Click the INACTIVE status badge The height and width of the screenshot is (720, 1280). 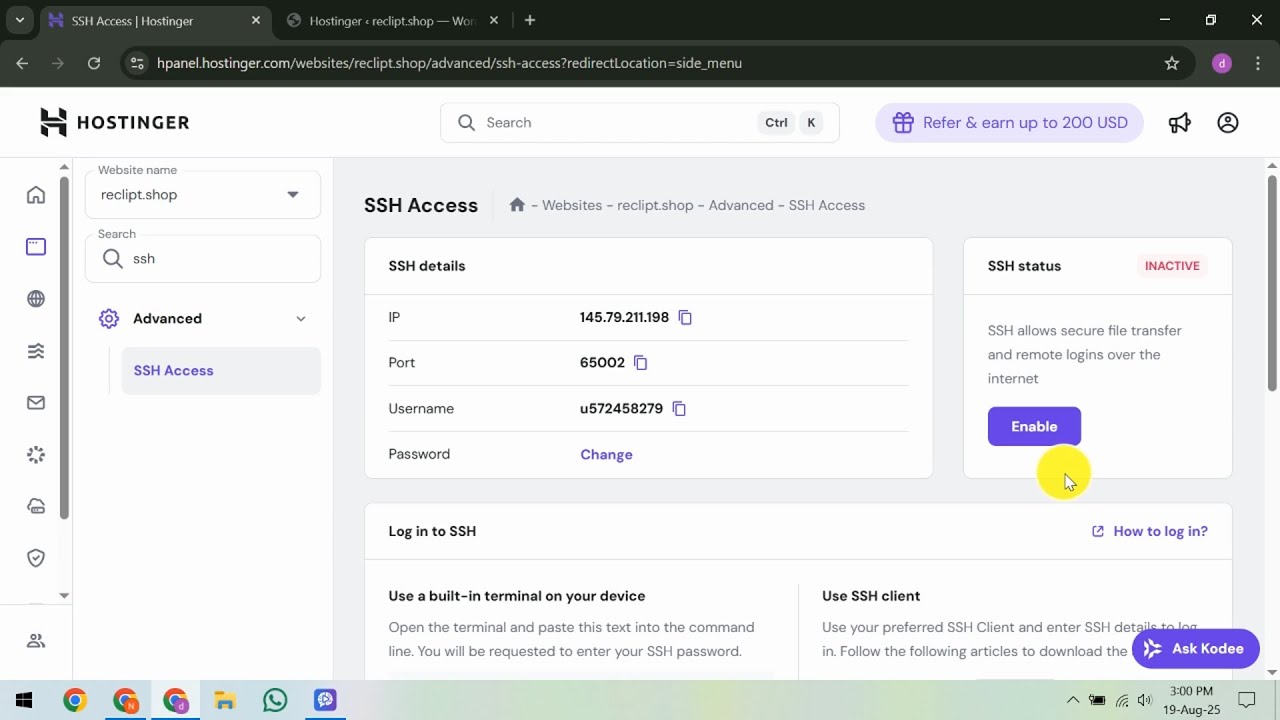(x=1172, y=266)
